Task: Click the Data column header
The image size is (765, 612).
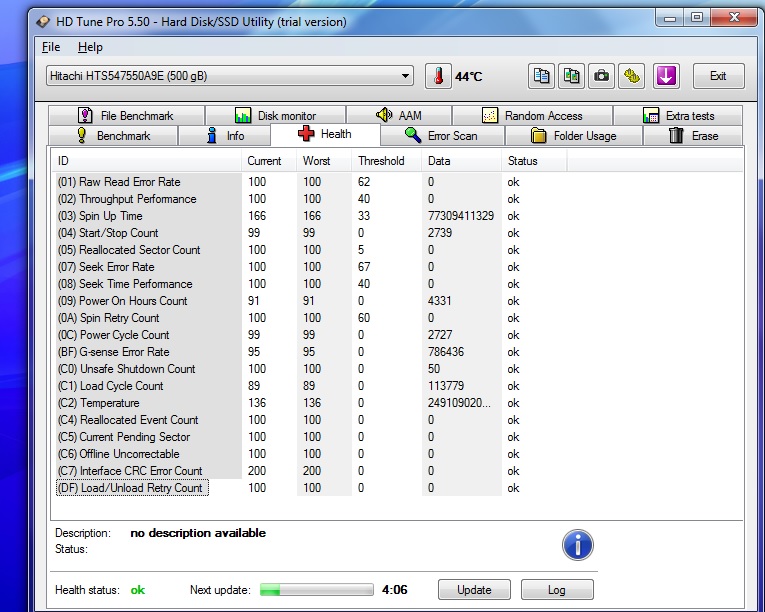Action: tap(462, 161)
